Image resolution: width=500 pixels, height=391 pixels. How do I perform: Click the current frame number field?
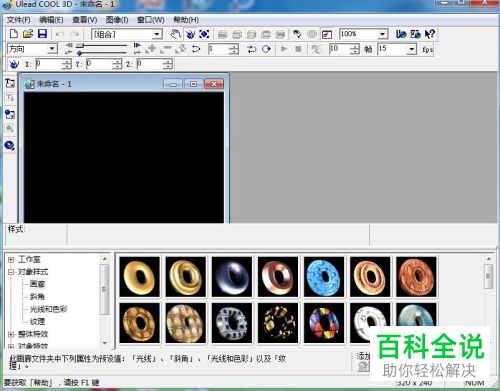tap(219, 49)
